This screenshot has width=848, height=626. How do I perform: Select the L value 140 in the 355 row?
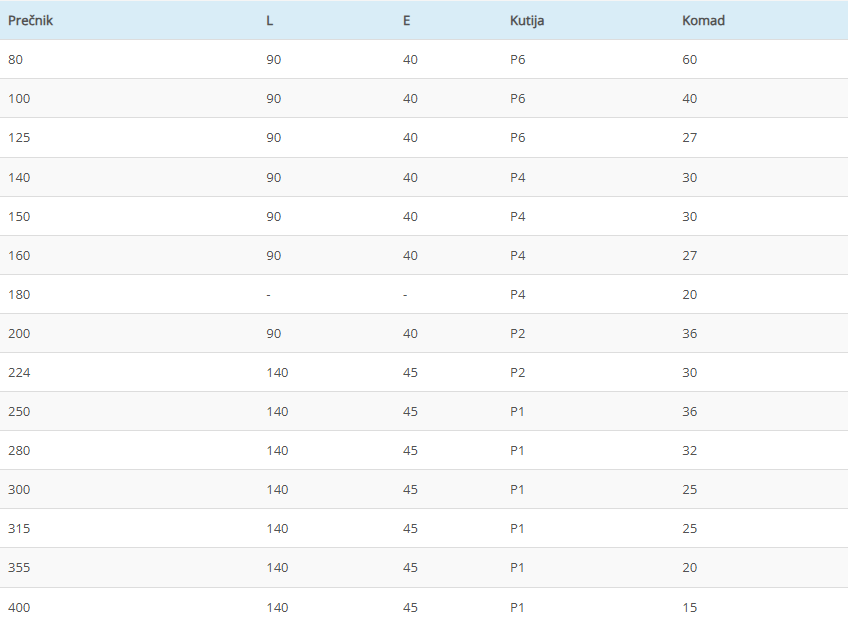(277, 567)
